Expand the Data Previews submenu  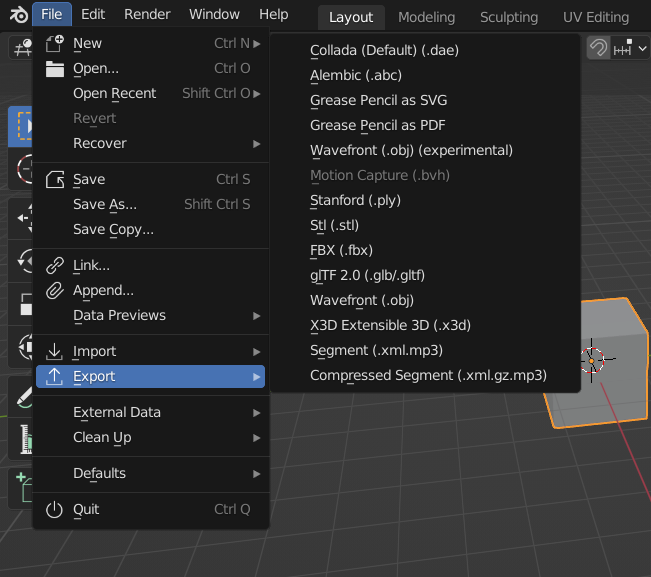[150, 315]
